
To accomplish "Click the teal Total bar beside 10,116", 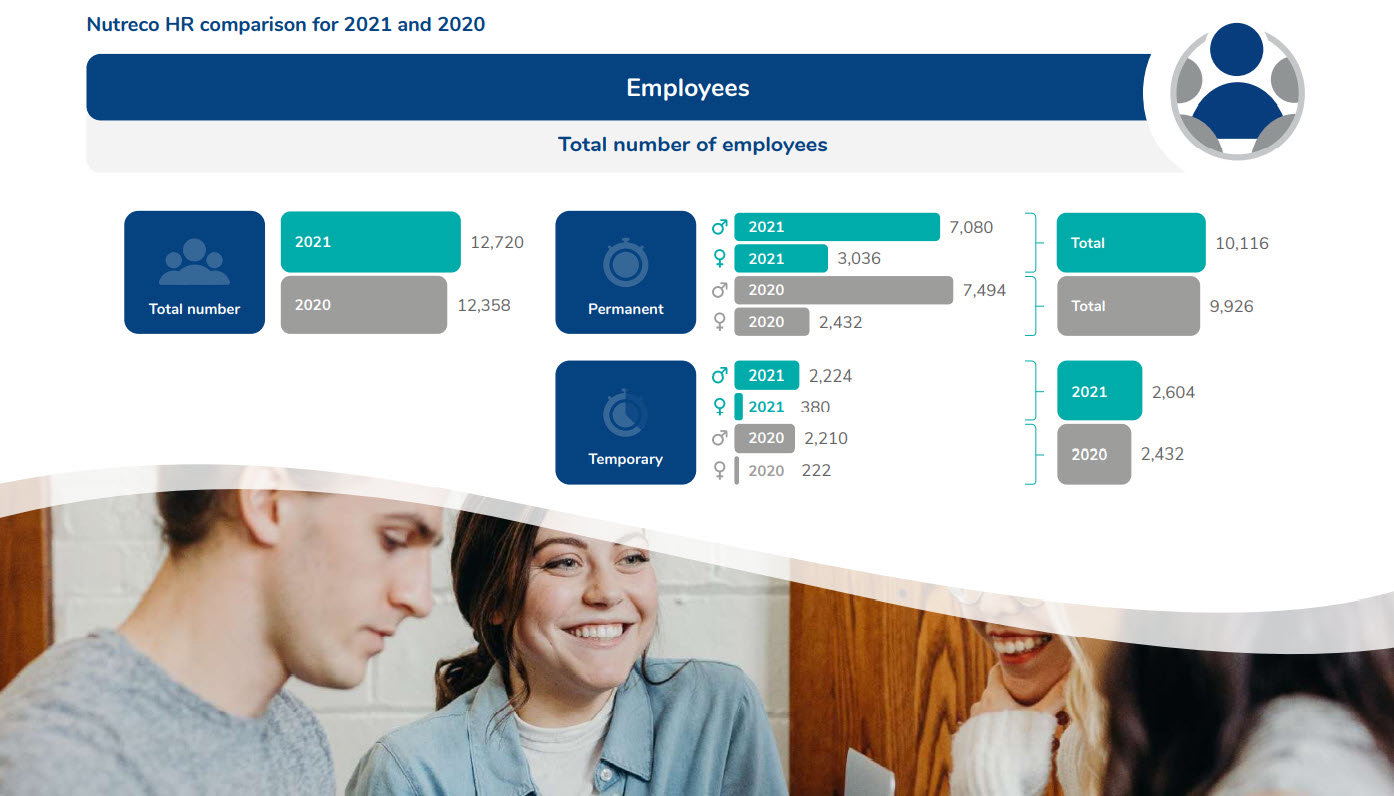I will [1131, 243].
